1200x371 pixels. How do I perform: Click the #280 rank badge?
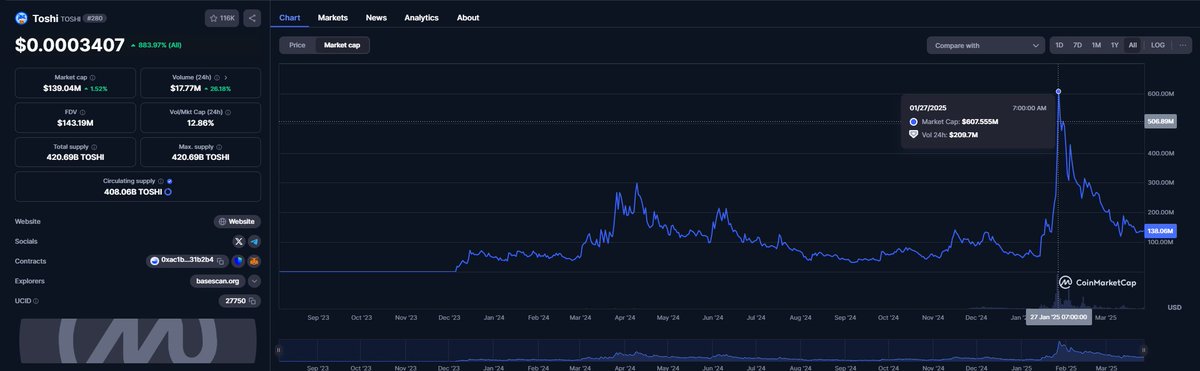(95, 18)
